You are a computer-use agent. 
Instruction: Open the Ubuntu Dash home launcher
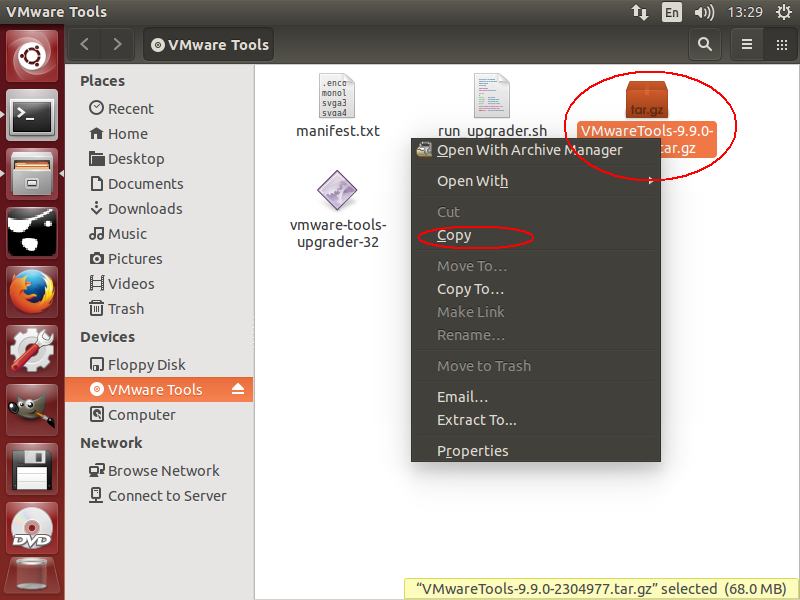pyautogui.click(x=32, y=56)
